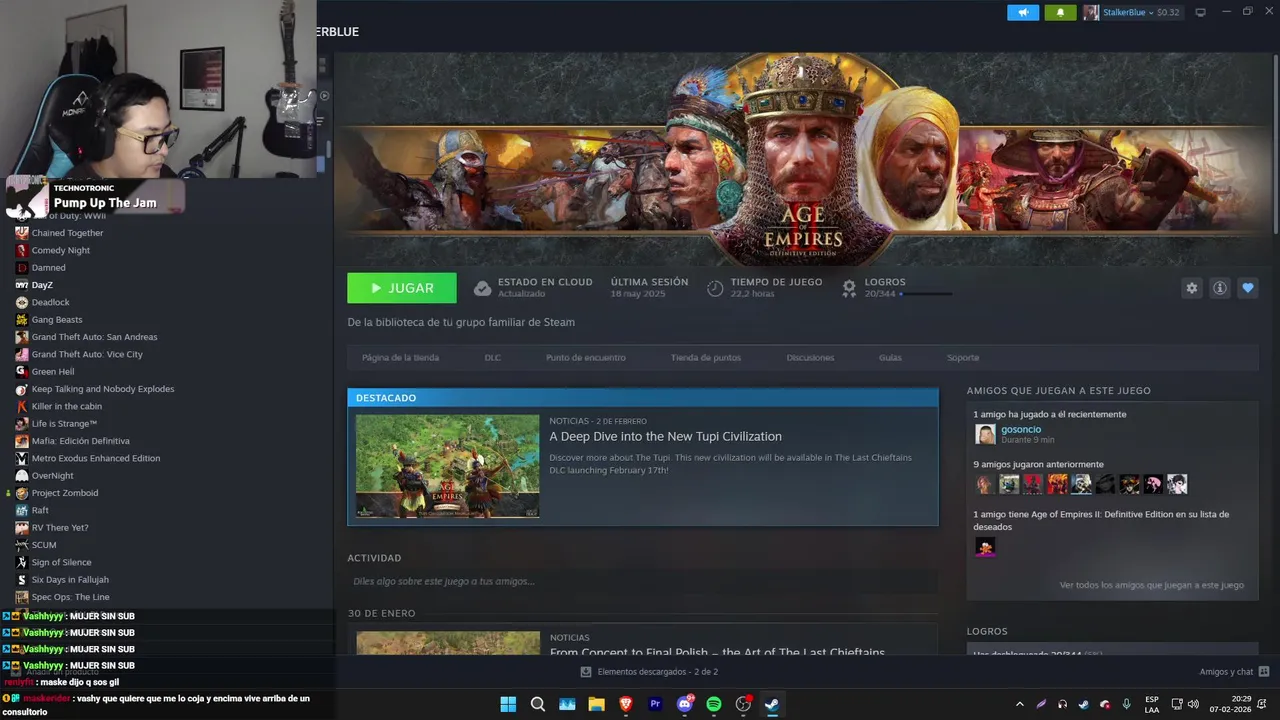Select Grand Theft Auto: San Andreas

(x=94, y=337)
